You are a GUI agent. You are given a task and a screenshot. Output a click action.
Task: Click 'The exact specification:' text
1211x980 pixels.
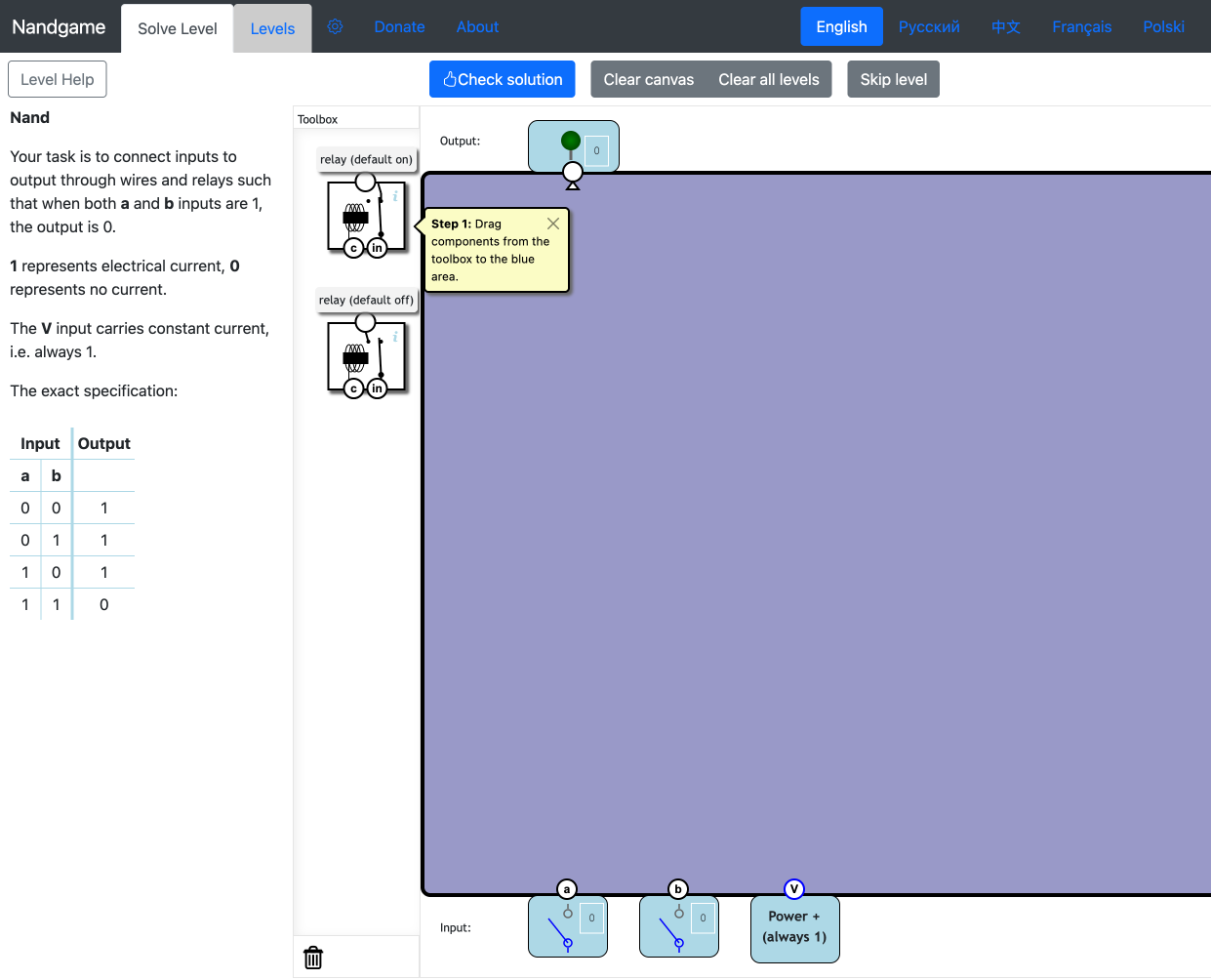94,391
